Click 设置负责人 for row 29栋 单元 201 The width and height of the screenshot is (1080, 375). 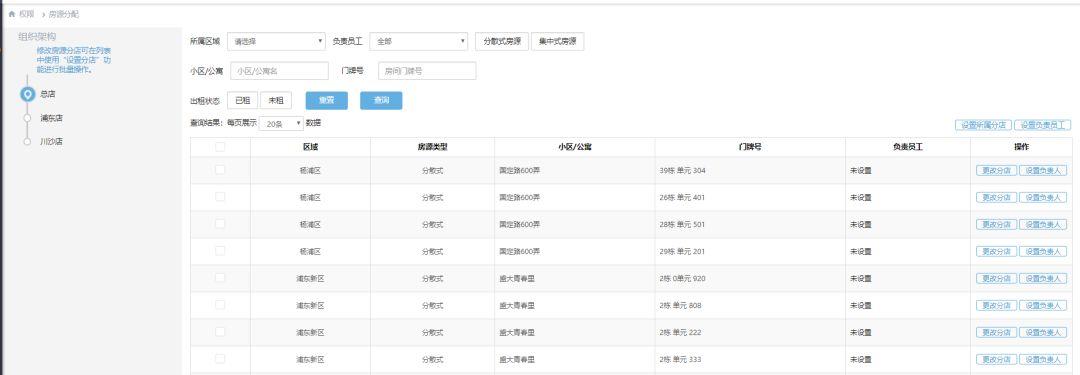(1043, 252)
